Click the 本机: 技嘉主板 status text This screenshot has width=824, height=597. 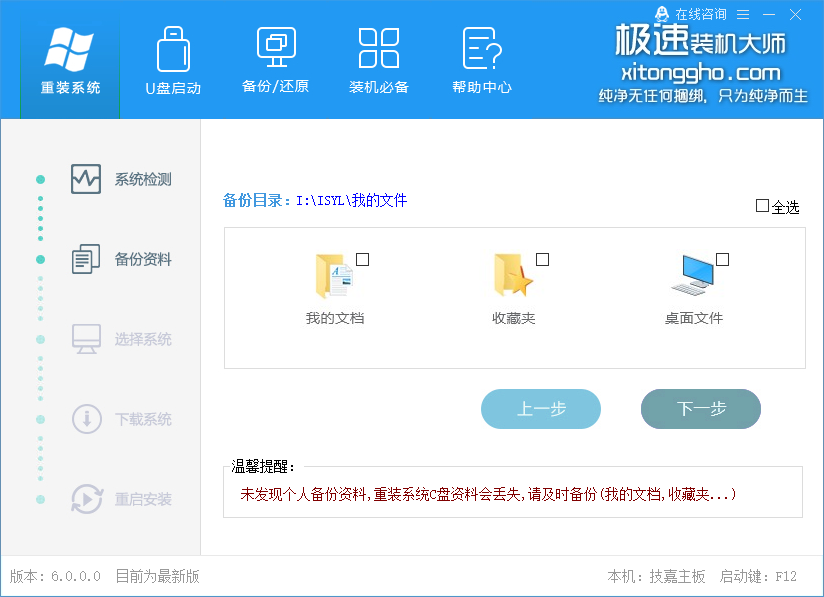656,577
